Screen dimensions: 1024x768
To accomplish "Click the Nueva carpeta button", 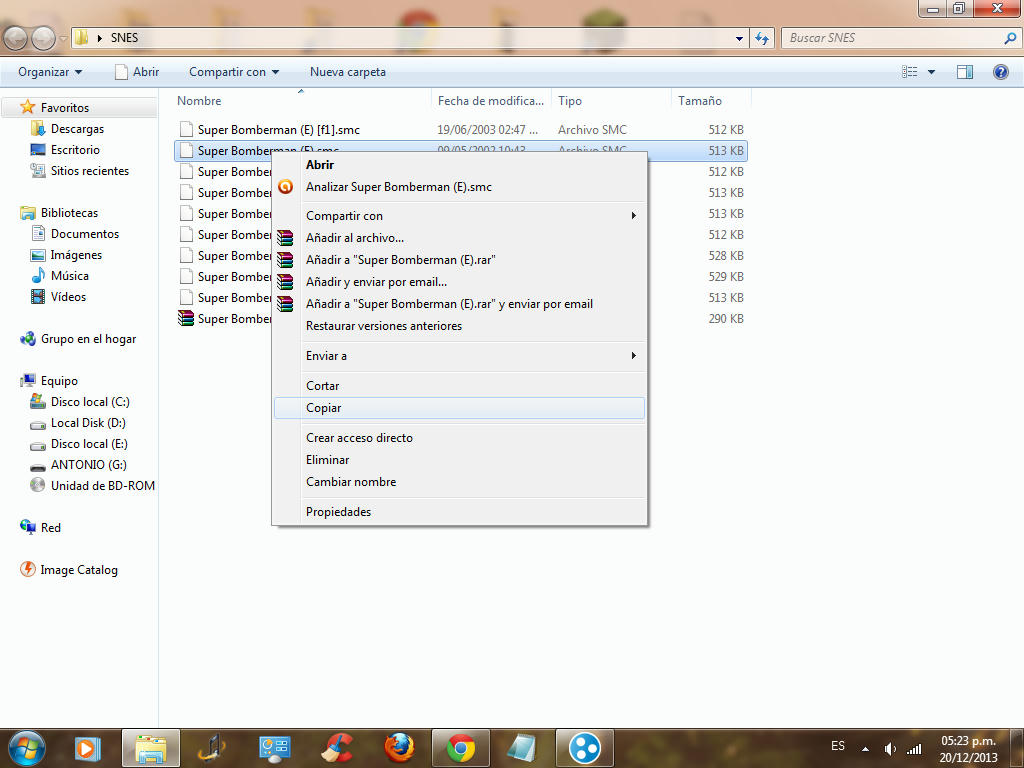I will point(347,72).
